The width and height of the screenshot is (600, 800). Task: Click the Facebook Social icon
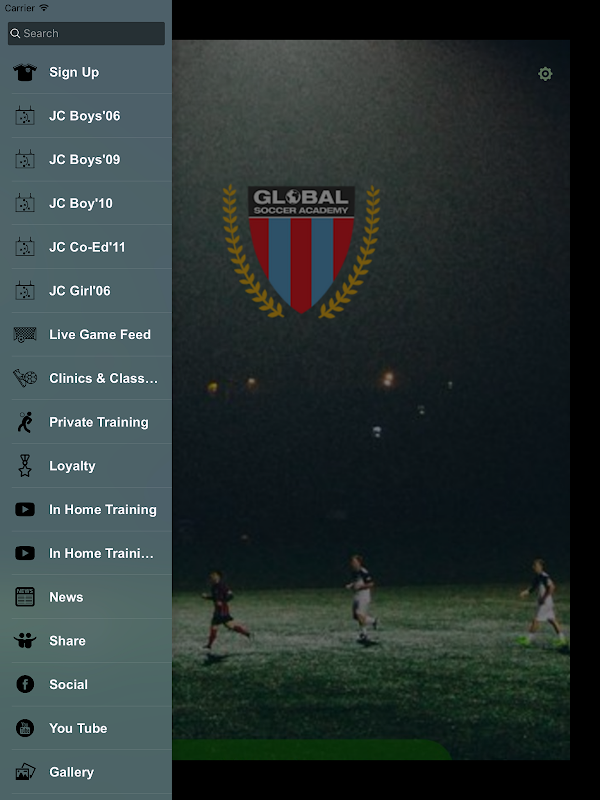[x=24, y=684]
